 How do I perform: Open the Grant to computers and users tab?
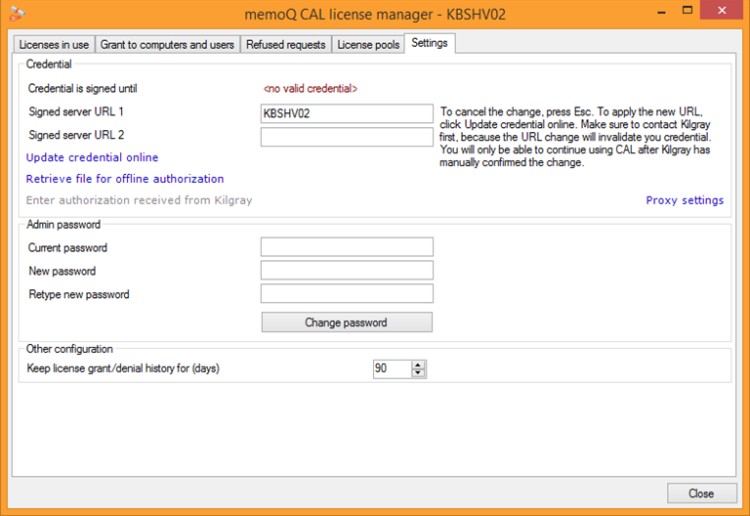167,44
